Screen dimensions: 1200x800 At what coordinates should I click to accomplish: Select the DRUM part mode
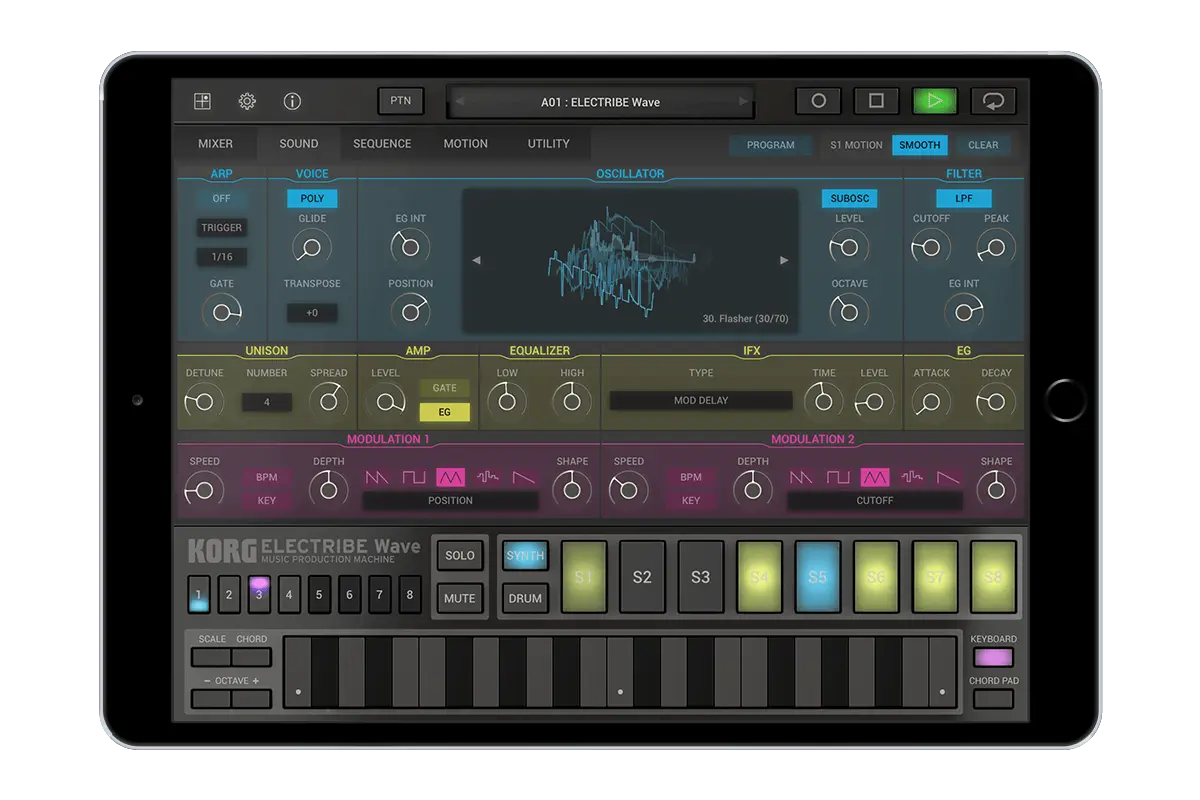(525, 598)
